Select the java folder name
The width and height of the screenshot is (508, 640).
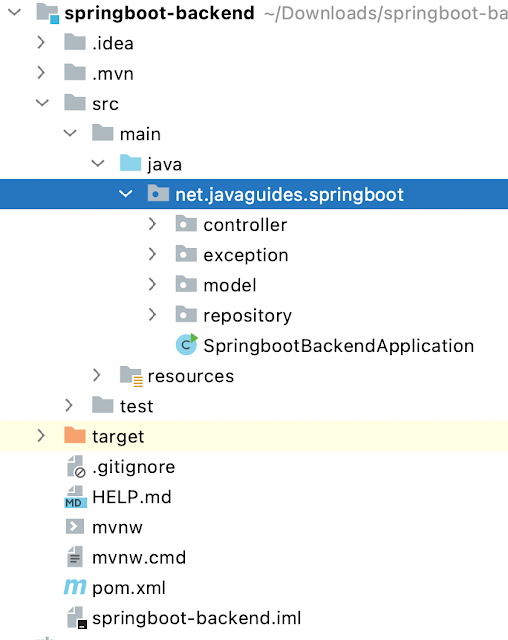pos(165,165)
